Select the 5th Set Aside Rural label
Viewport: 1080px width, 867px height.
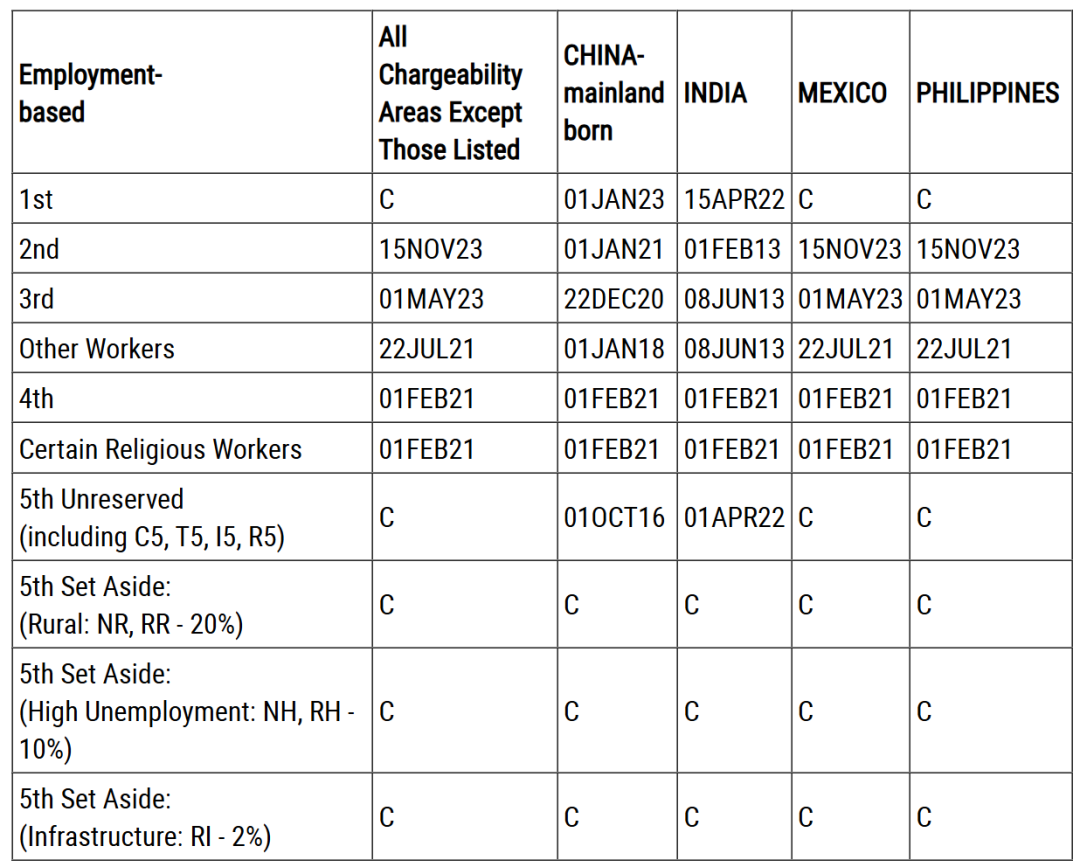tap(131, 605)
